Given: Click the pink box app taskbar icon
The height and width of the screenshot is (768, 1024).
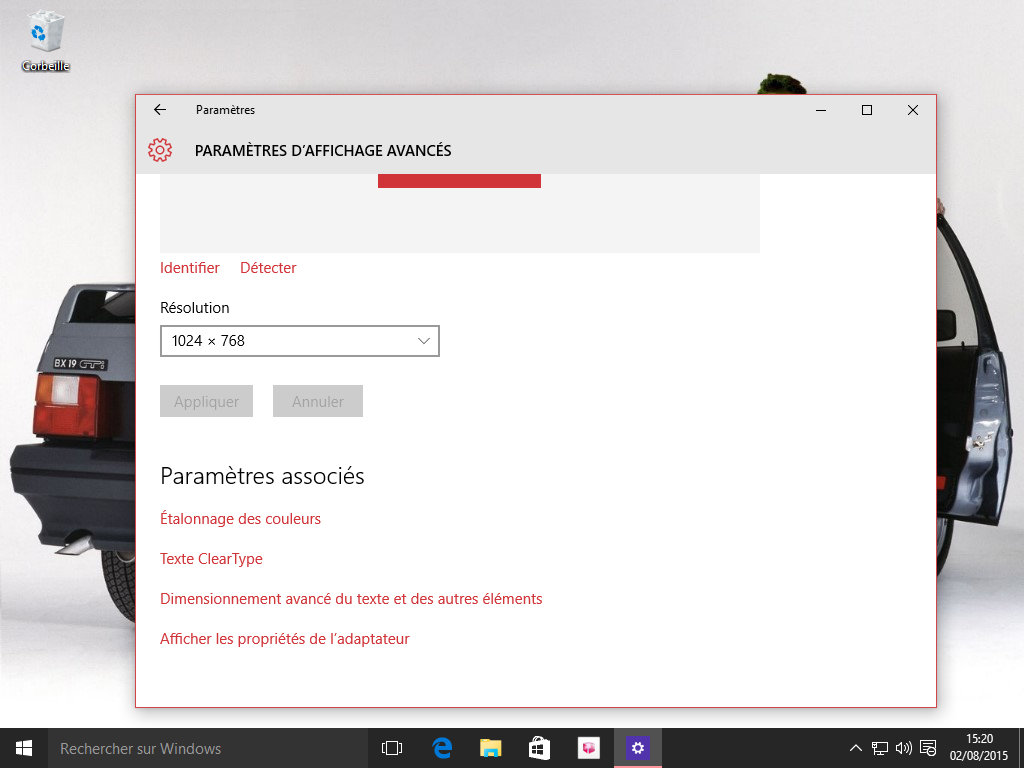Looking at the screenshot, I should pos(588,748).
